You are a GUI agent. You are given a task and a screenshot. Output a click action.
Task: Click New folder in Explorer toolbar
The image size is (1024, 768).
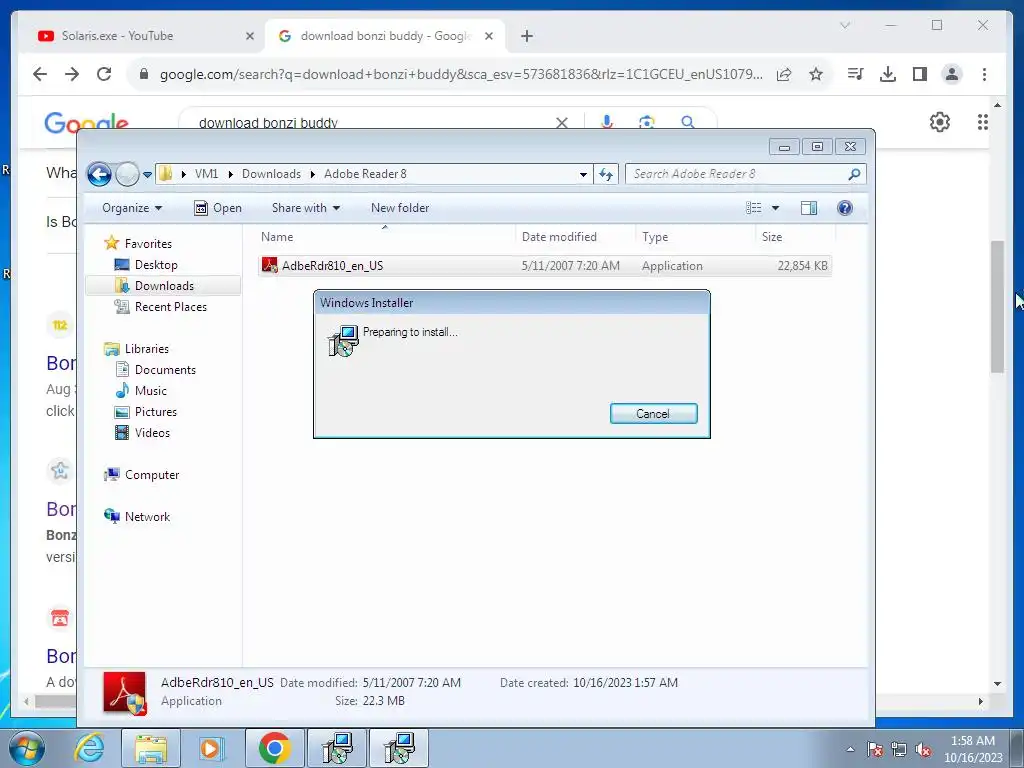pyautogui.click(x=400, y=208)
